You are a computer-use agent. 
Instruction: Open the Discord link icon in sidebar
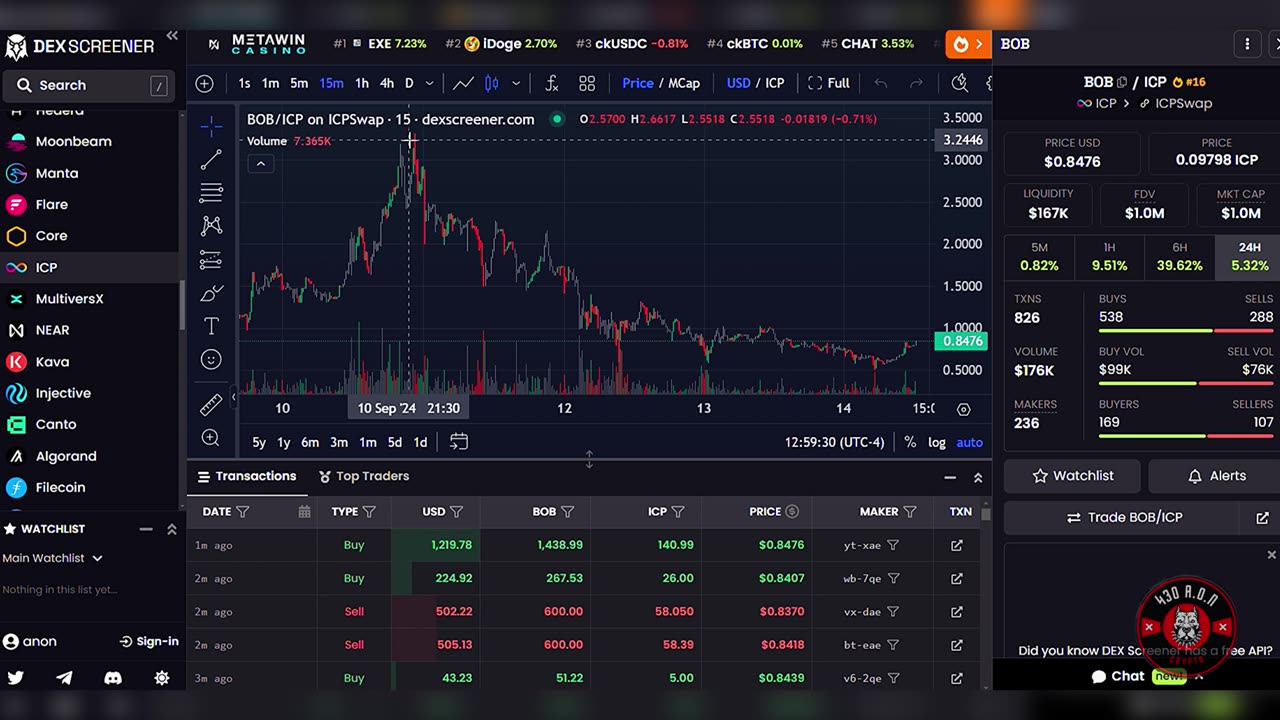click(113, 678)
